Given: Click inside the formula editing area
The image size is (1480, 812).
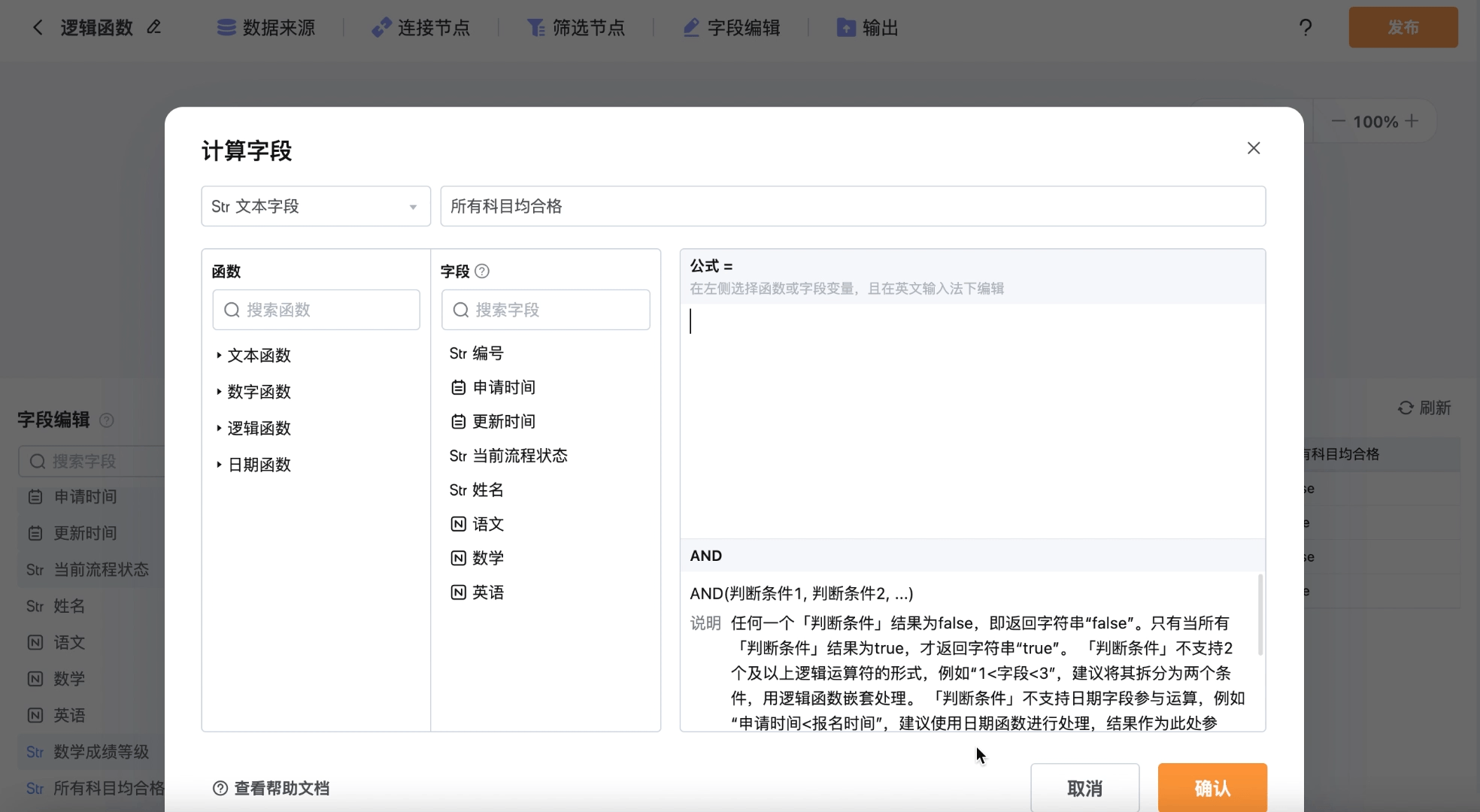Looking at the screenshot, I should [972, 421].
